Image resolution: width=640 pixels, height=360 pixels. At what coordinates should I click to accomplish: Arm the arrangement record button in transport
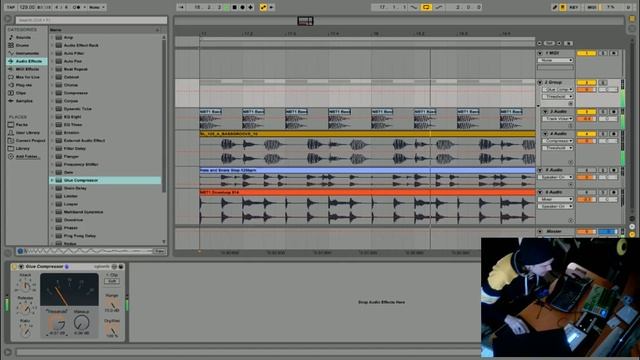[242, 7]
